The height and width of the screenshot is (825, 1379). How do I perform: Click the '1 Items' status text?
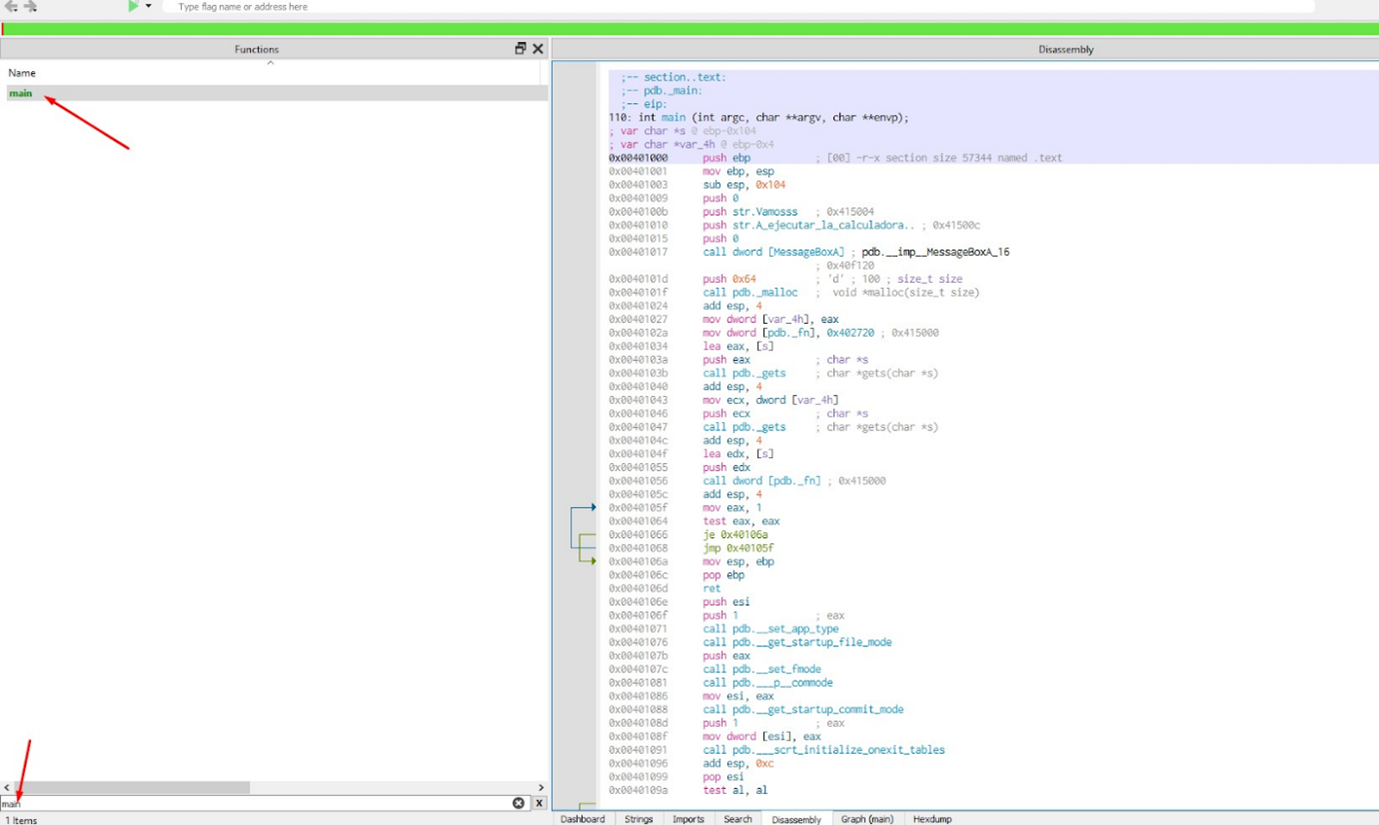(20, 820)
